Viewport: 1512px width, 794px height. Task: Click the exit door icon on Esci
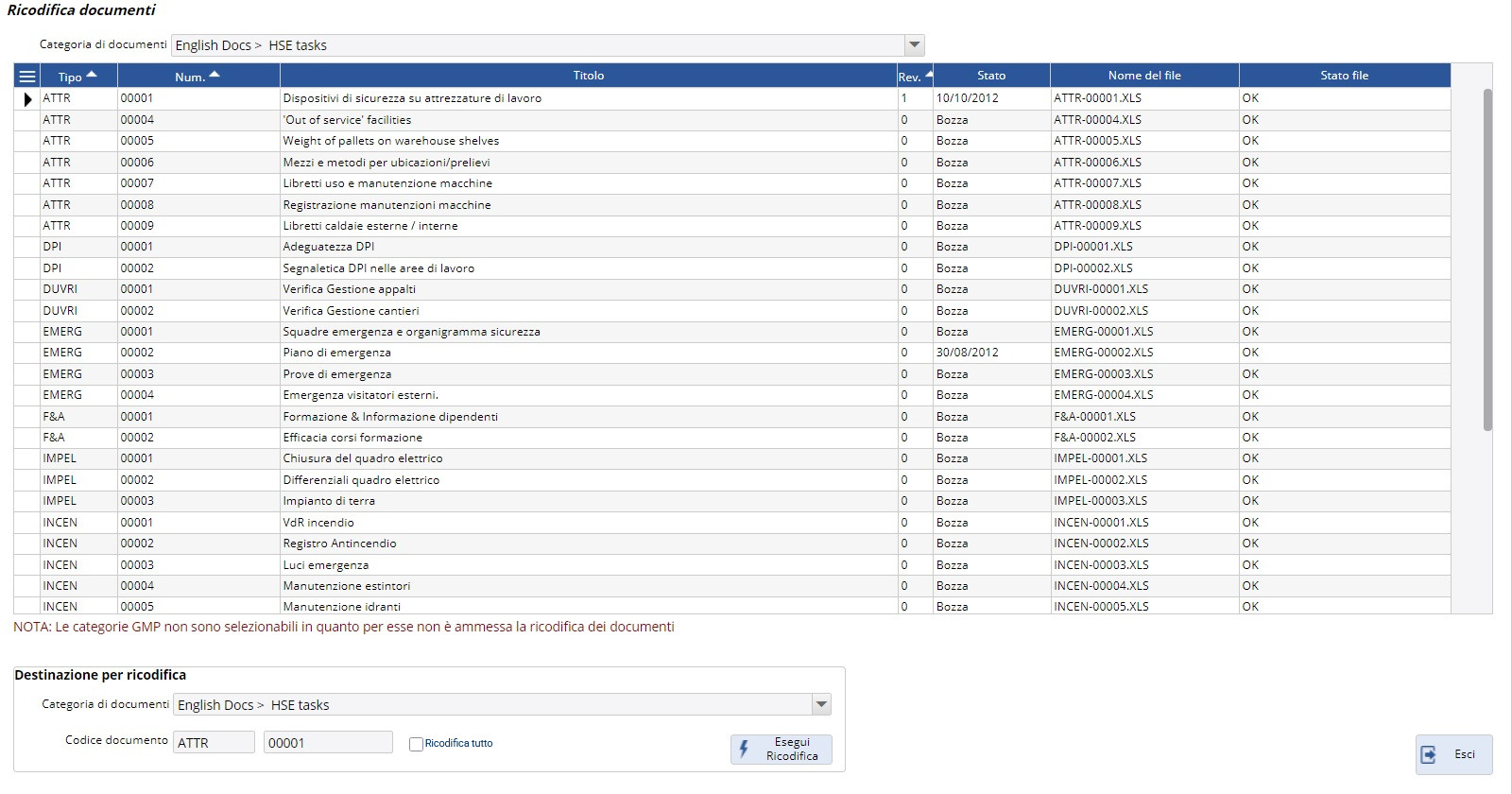point(1429,754)
